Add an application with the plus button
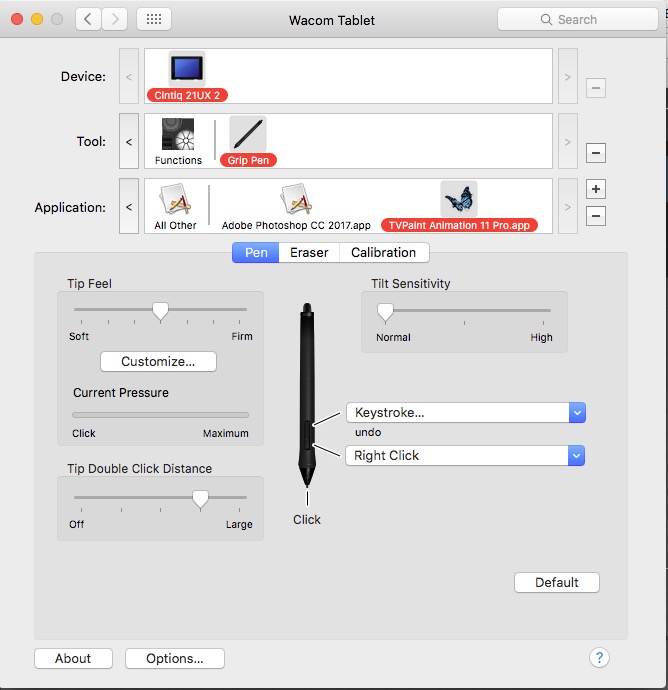Screen dimensions: 668x690 click(596, 189)
